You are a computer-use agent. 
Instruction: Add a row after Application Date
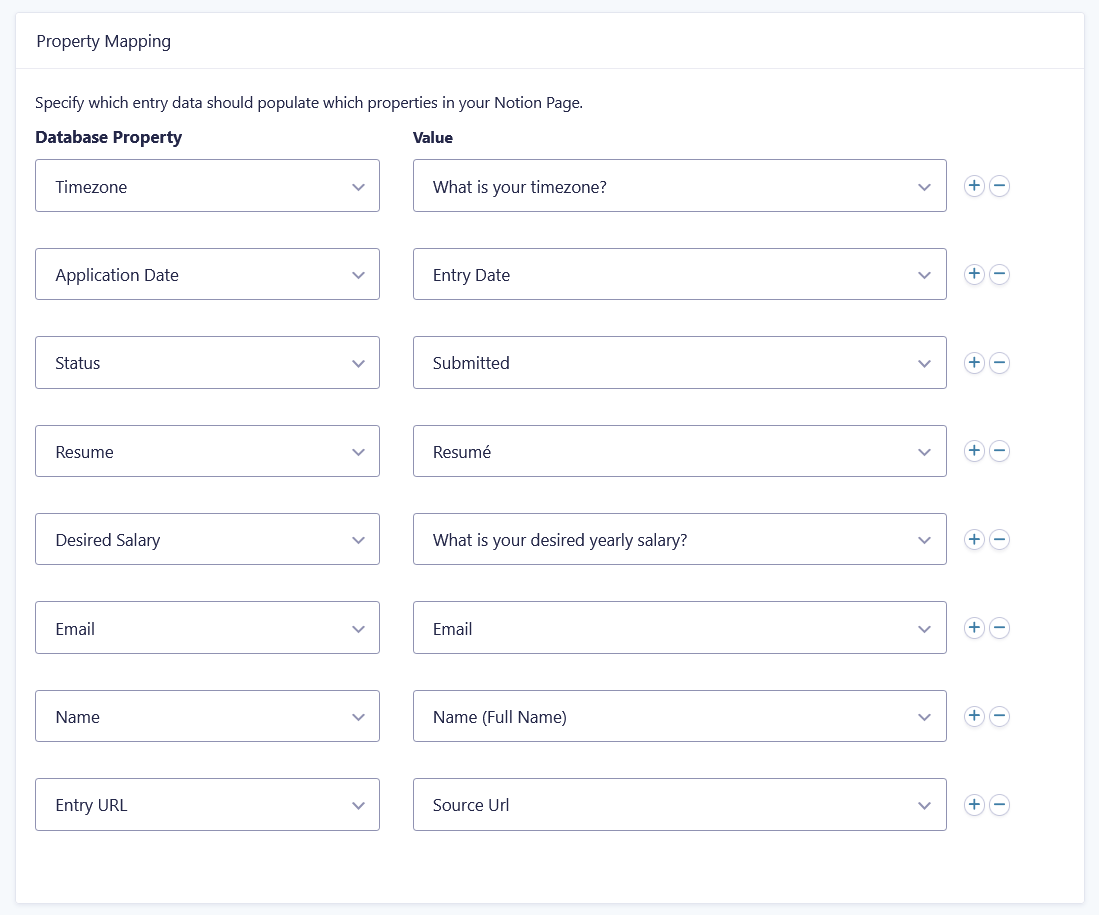[974, 274]
